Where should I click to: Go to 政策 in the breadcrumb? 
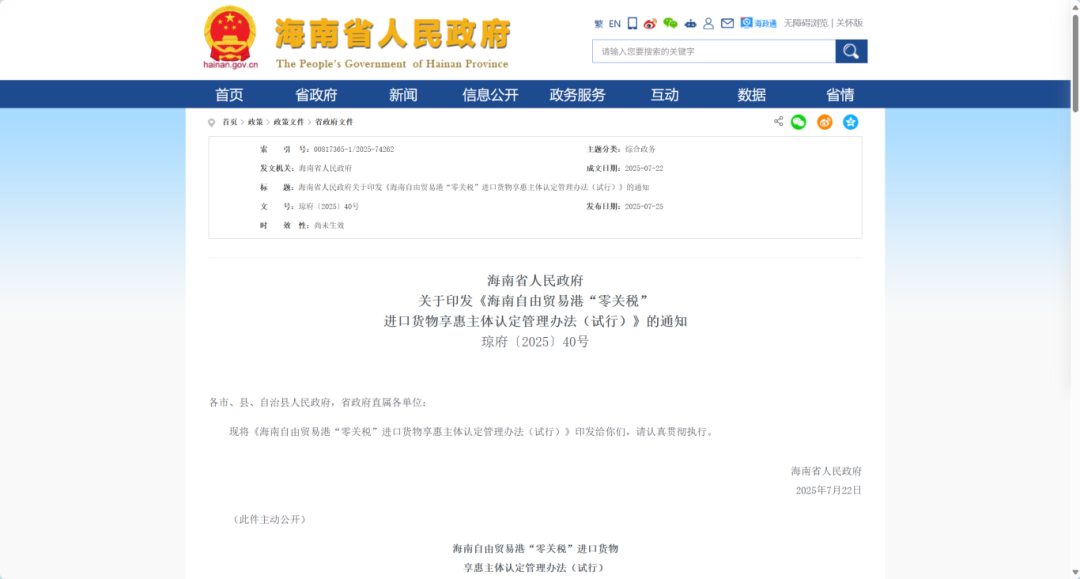click(x=256, y=122)
